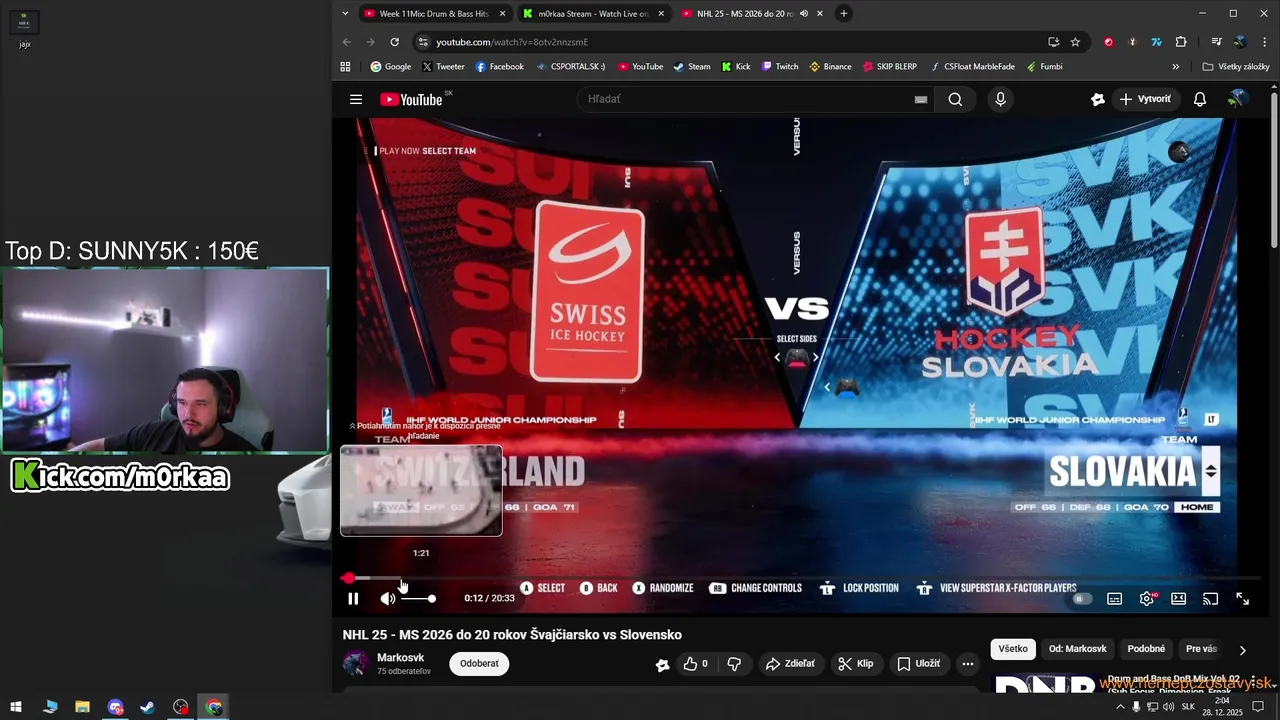1280x720 pixels.
Task: Open the YouTube guide hamburger menu
Action: pyautogui.click(x=356, y=99)
